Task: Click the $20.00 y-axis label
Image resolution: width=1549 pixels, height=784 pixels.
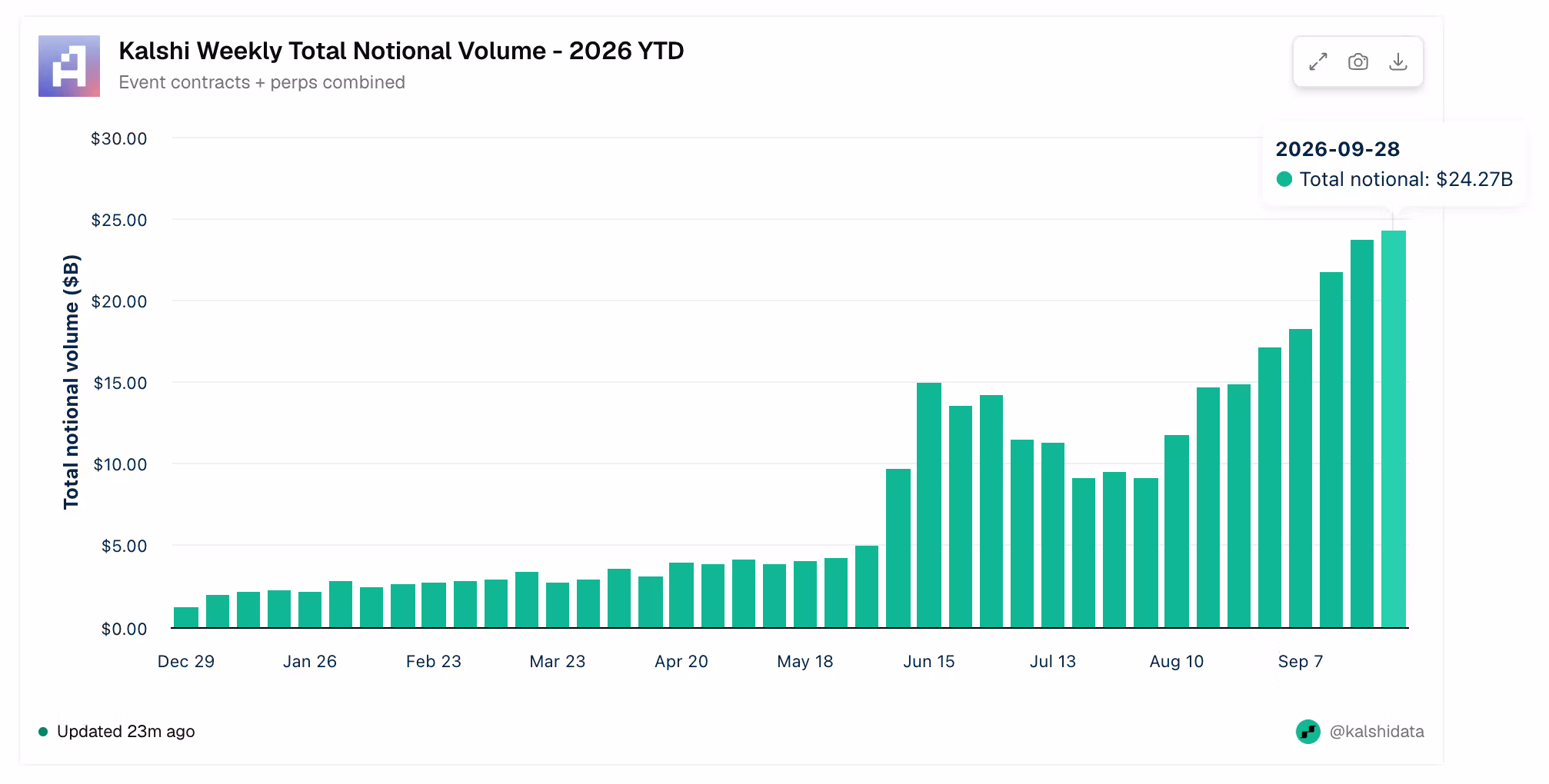Action: 118,302
